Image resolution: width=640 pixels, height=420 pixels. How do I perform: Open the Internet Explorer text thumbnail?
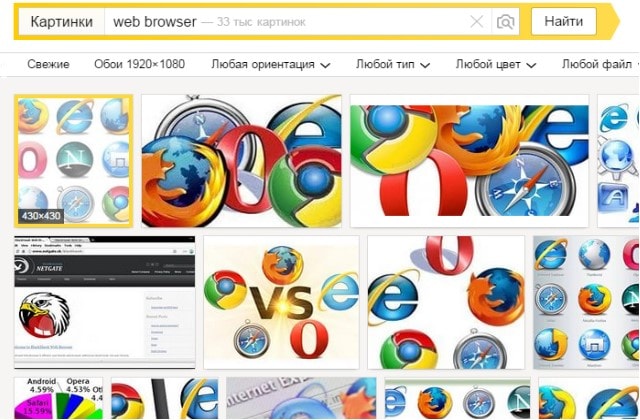tap(301, 398)
